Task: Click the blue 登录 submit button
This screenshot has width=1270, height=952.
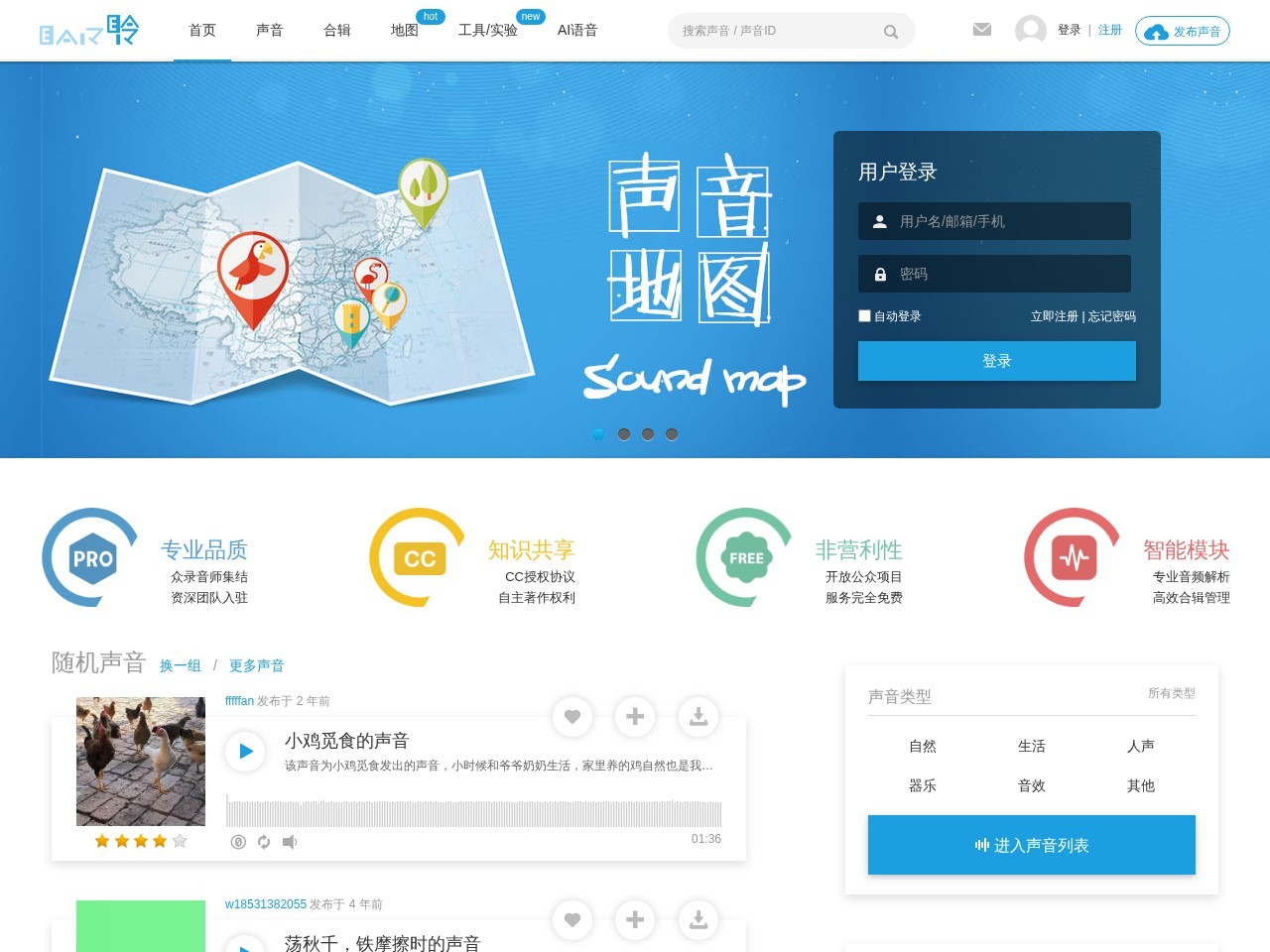Action: tap(996, 361)
